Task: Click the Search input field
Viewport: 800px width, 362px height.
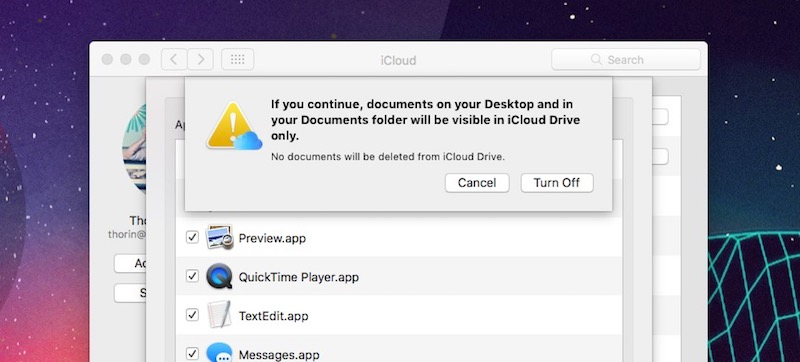Action: point(626,60)
